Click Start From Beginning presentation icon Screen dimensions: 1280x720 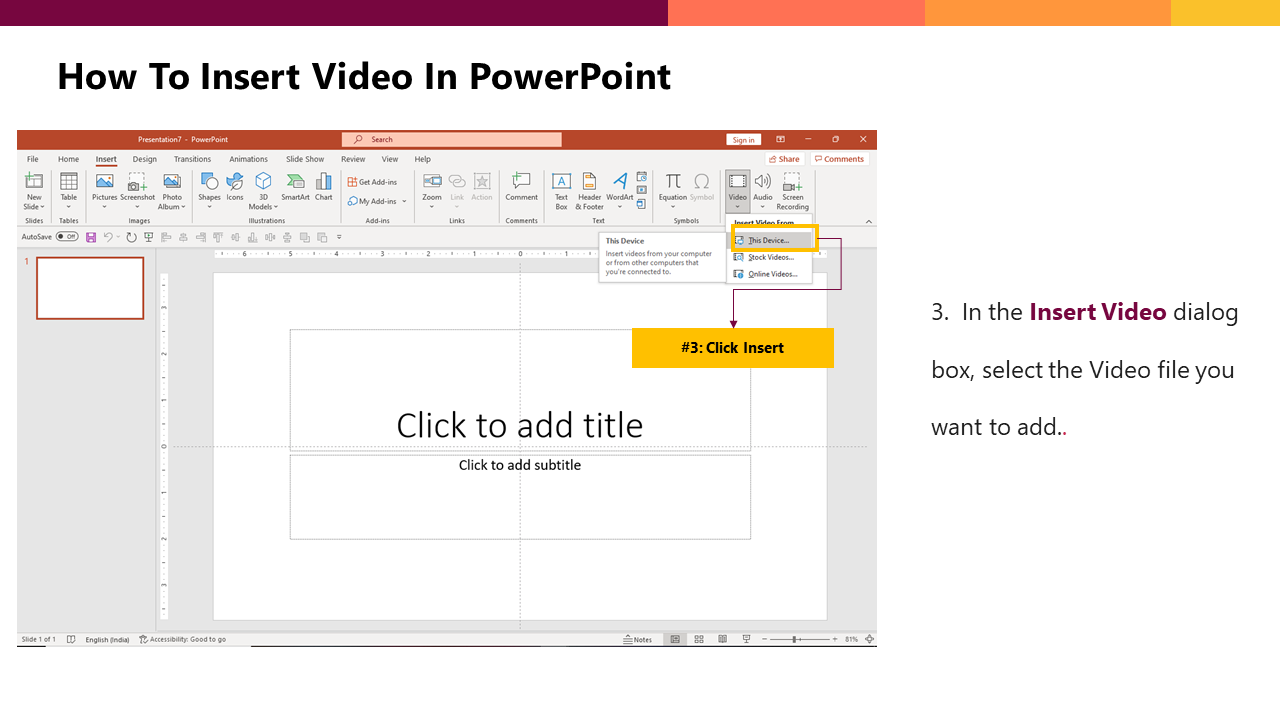(x=149, y=237)
